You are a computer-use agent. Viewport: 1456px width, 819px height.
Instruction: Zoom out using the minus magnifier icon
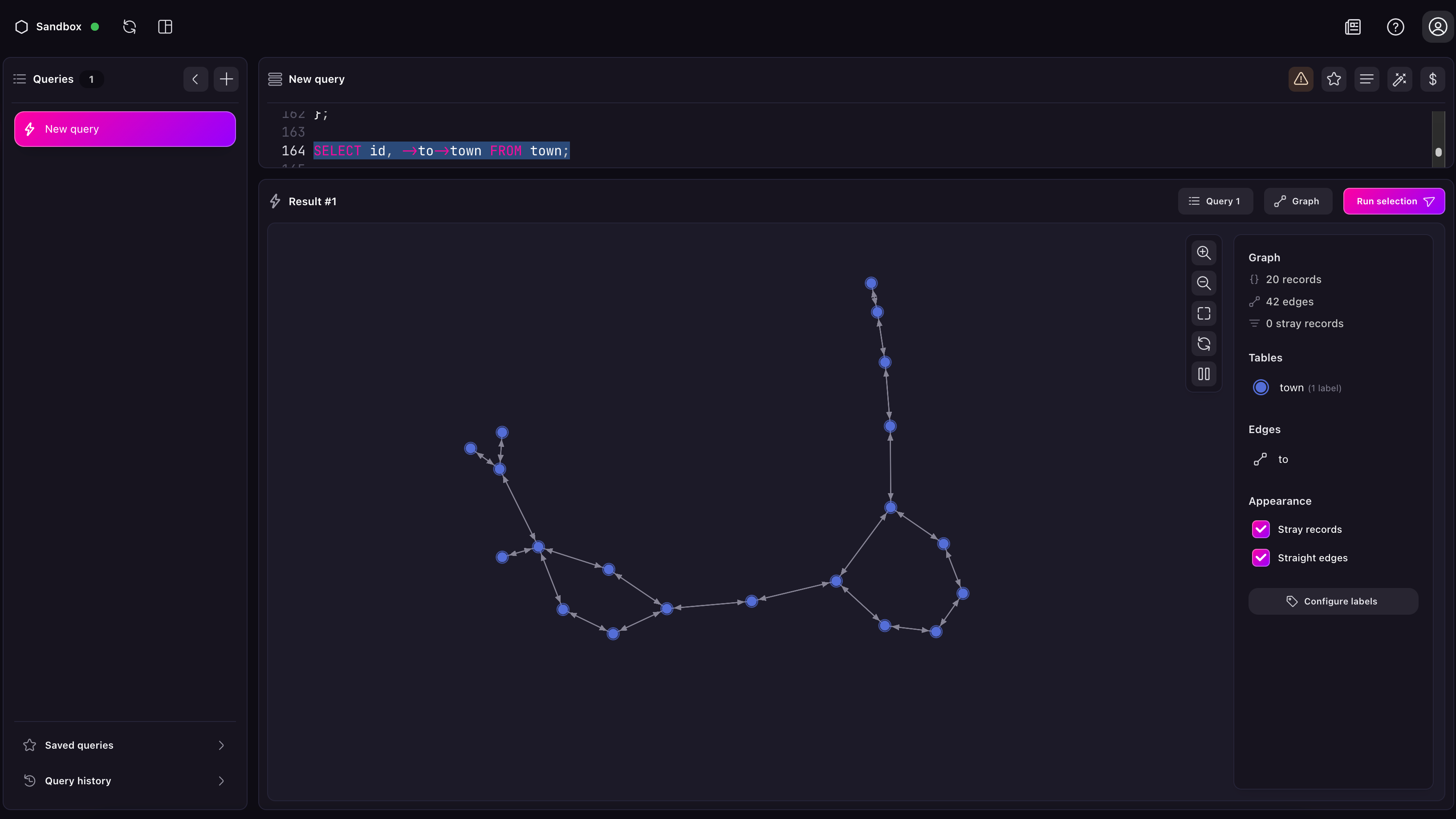(x=1204, y=283)
